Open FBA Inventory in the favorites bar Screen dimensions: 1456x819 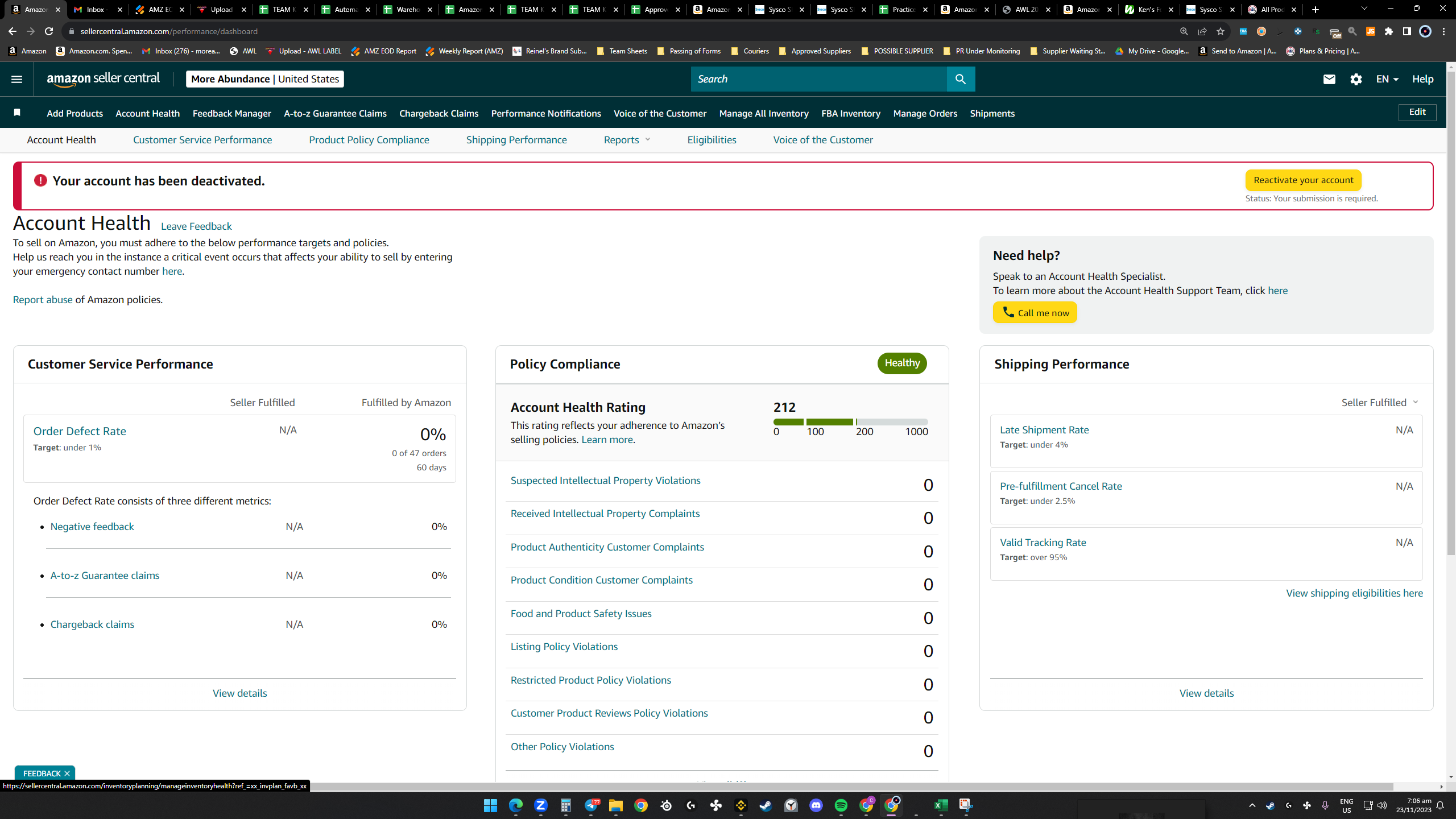pos(851,114)
